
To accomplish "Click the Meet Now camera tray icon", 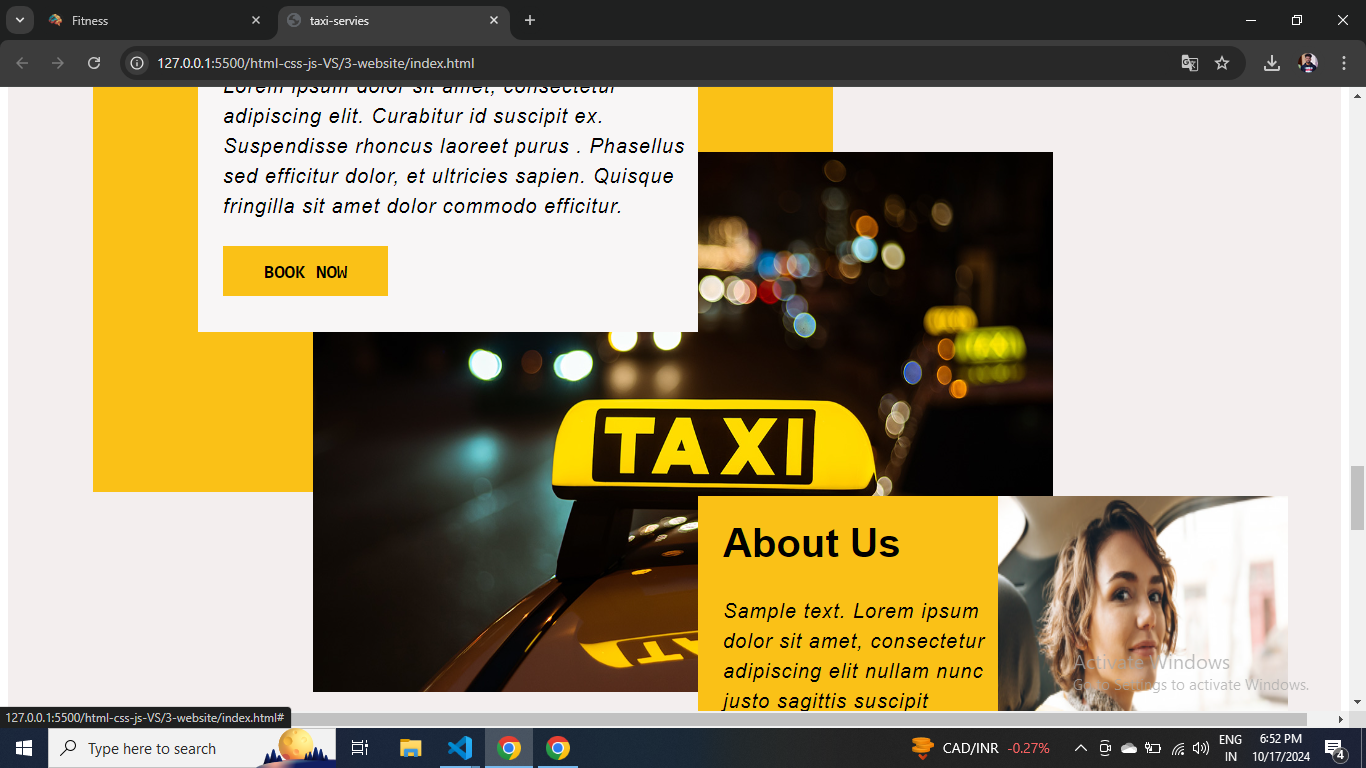I will tap(1105, 748).
